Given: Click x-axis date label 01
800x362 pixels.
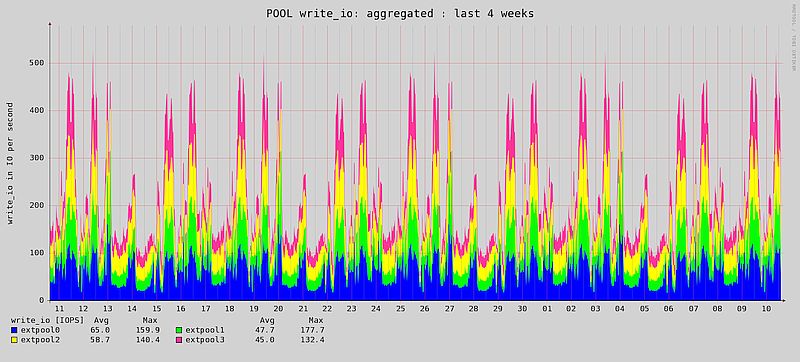Looking at the screenshot, I should click(547, 309).
